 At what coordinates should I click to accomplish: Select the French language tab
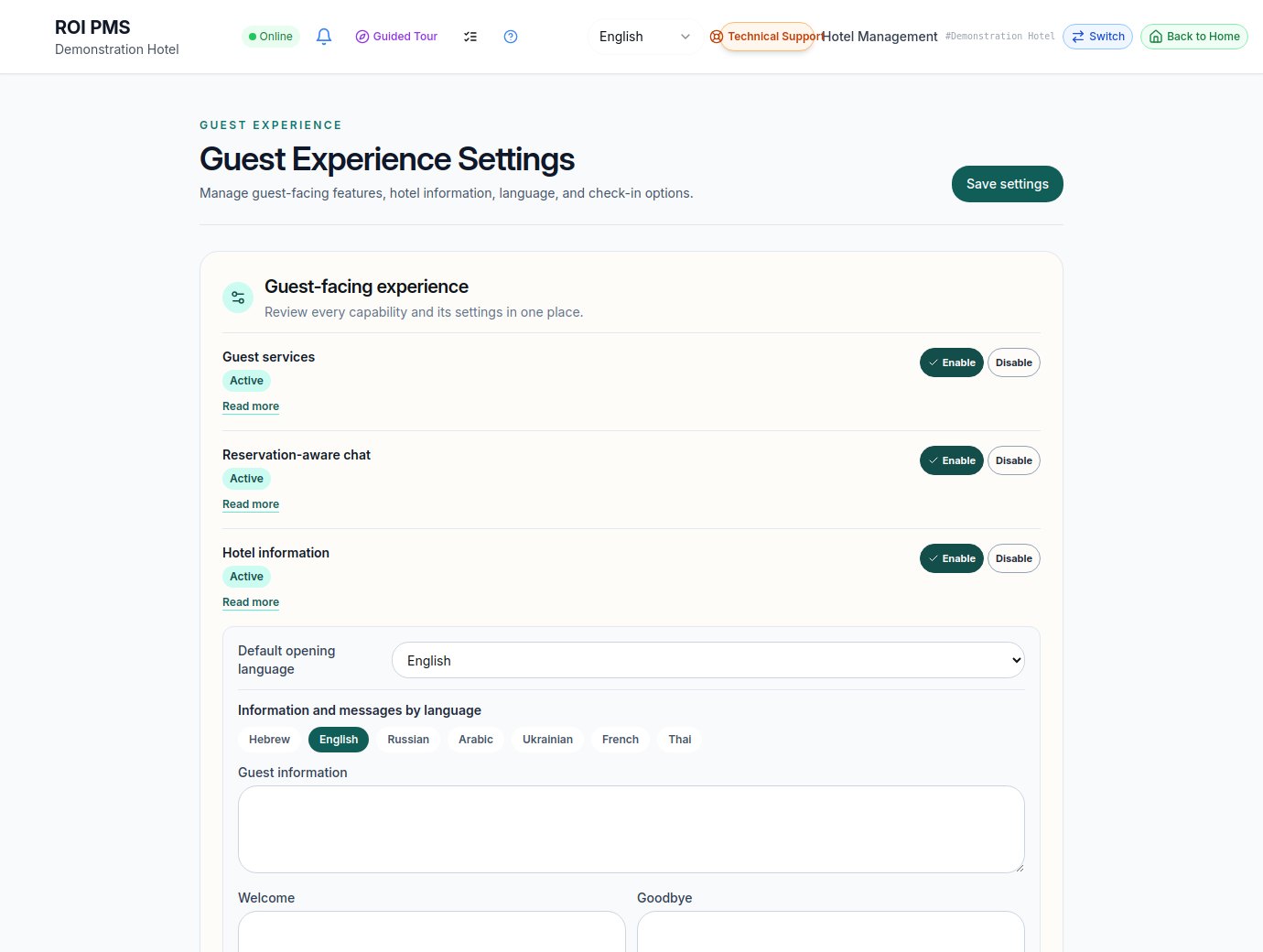click(x=621, y=740)
